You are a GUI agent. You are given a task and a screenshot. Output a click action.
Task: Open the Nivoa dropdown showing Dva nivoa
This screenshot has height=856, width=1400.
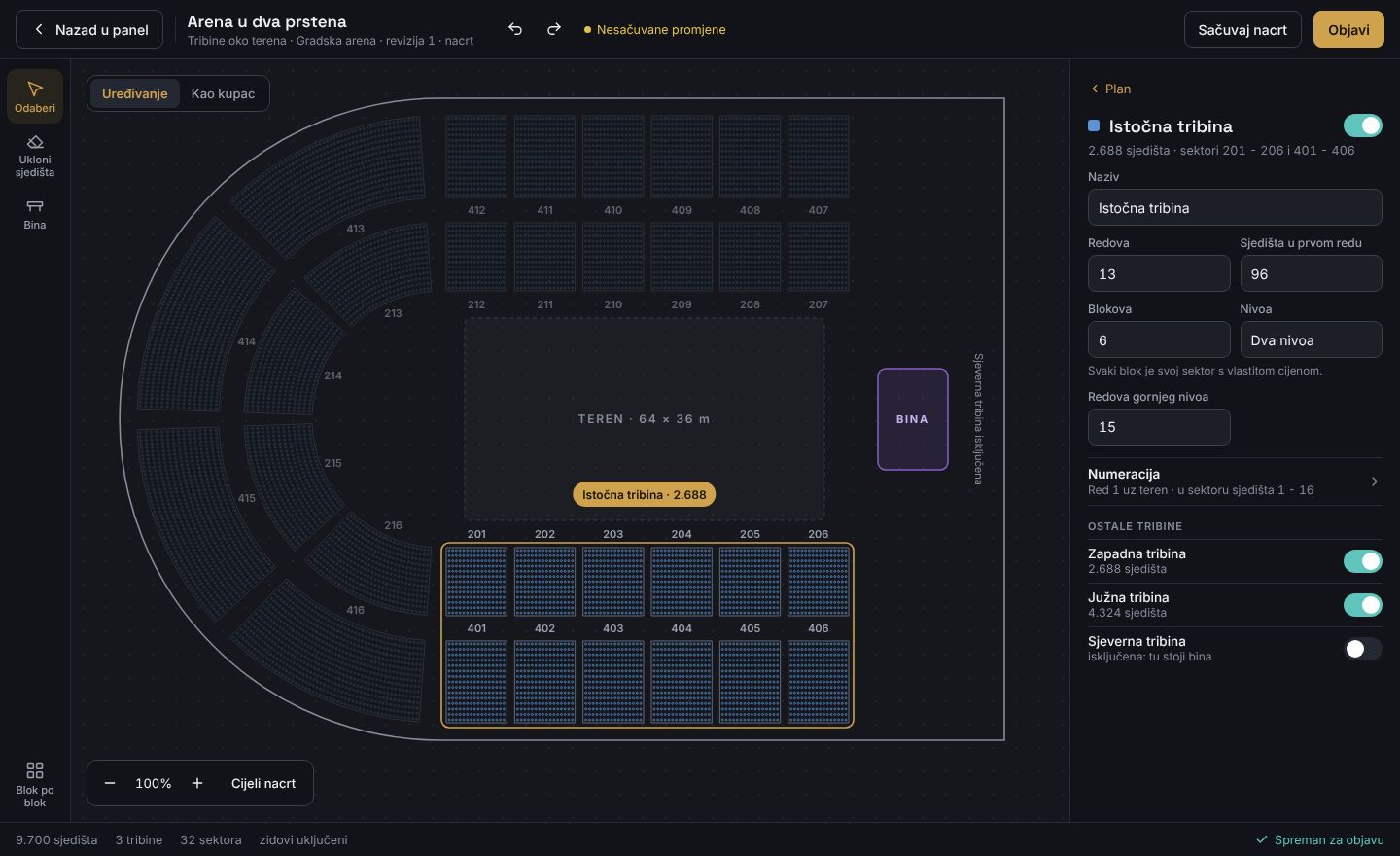click(x=1311, y=339)
